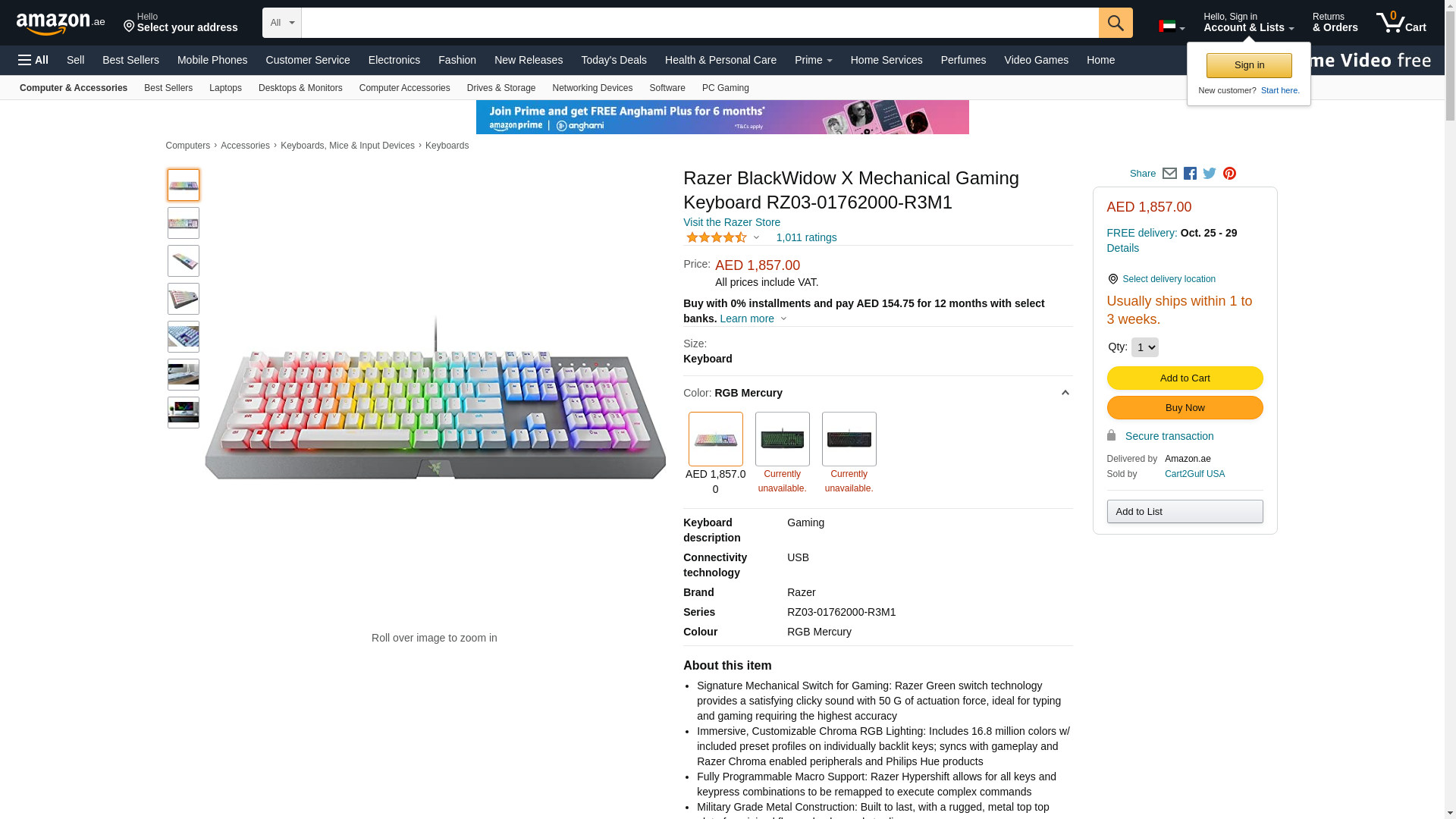1456x819 pixels.
Task: Open the search category All dropdown
Action: 282,23
